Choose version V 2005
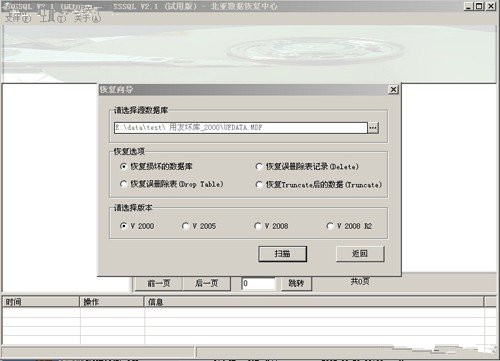 pyautogui.click(x=199, y=226)
